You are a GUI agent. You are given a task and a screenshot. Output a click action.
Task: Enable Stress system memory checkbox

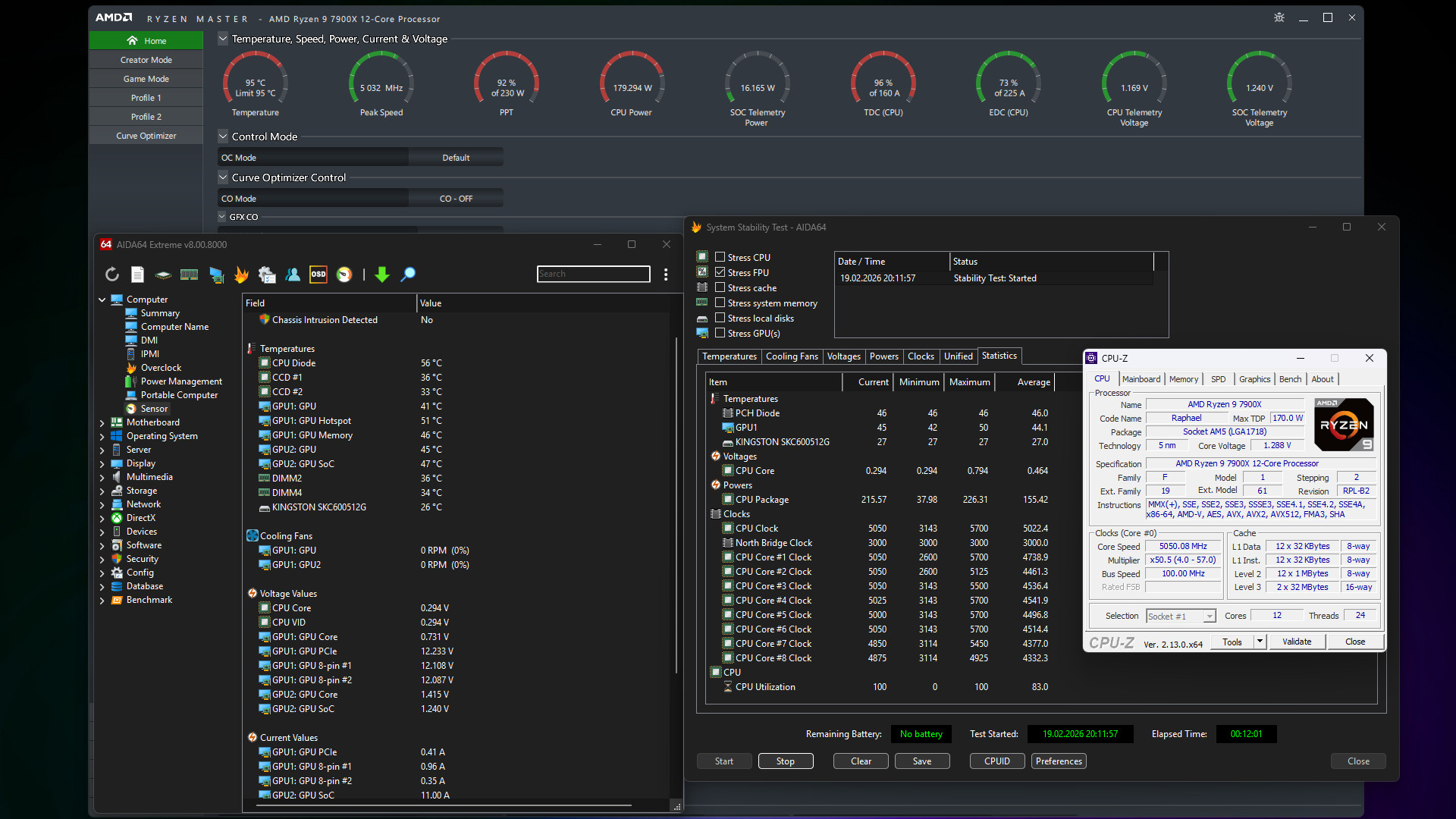[x=720, y=303]
